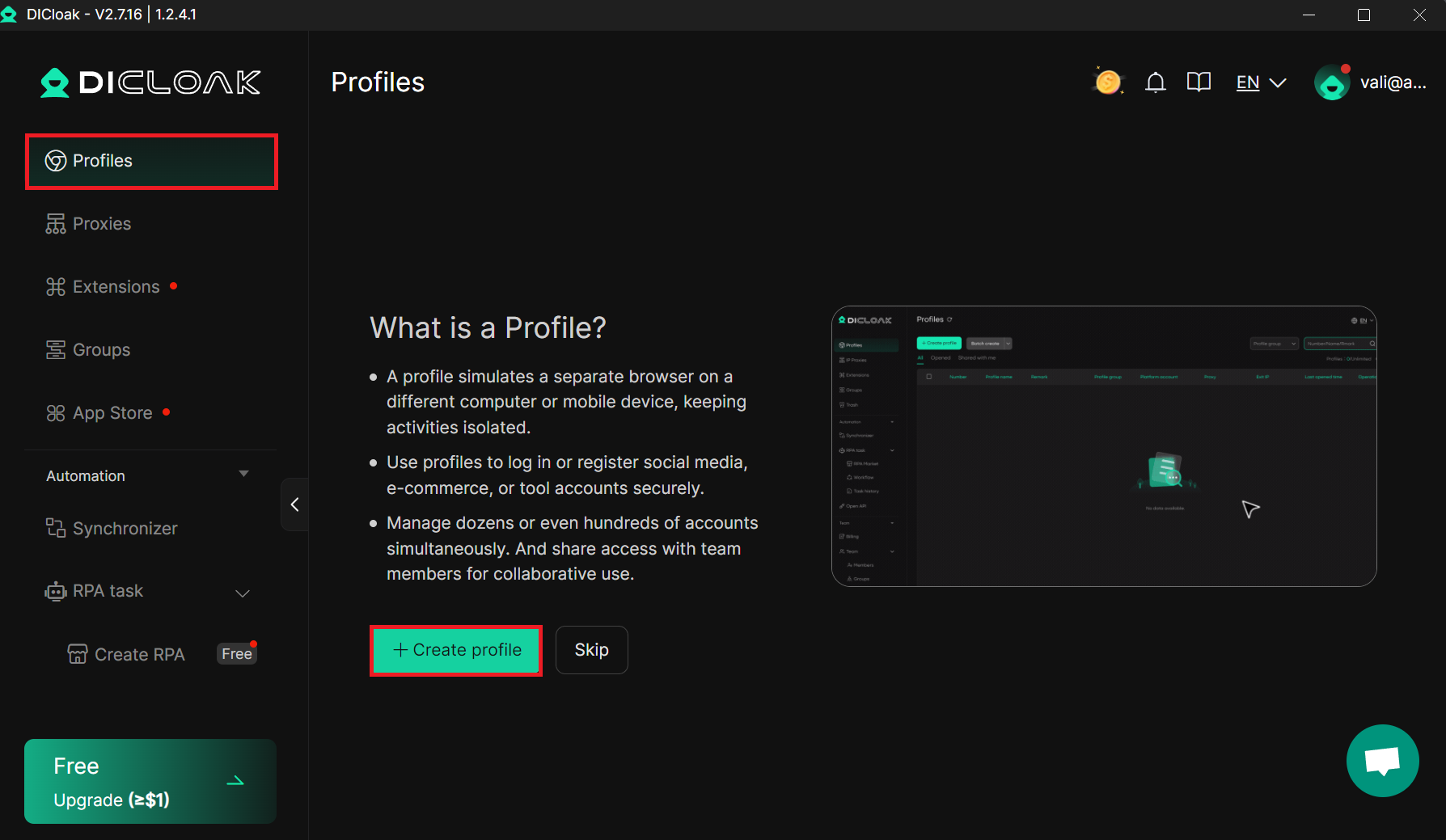Open Create RPA from the sidebar
This screenshot has width=1446, height=840.
pyautogui.click(x=138, y=654)
